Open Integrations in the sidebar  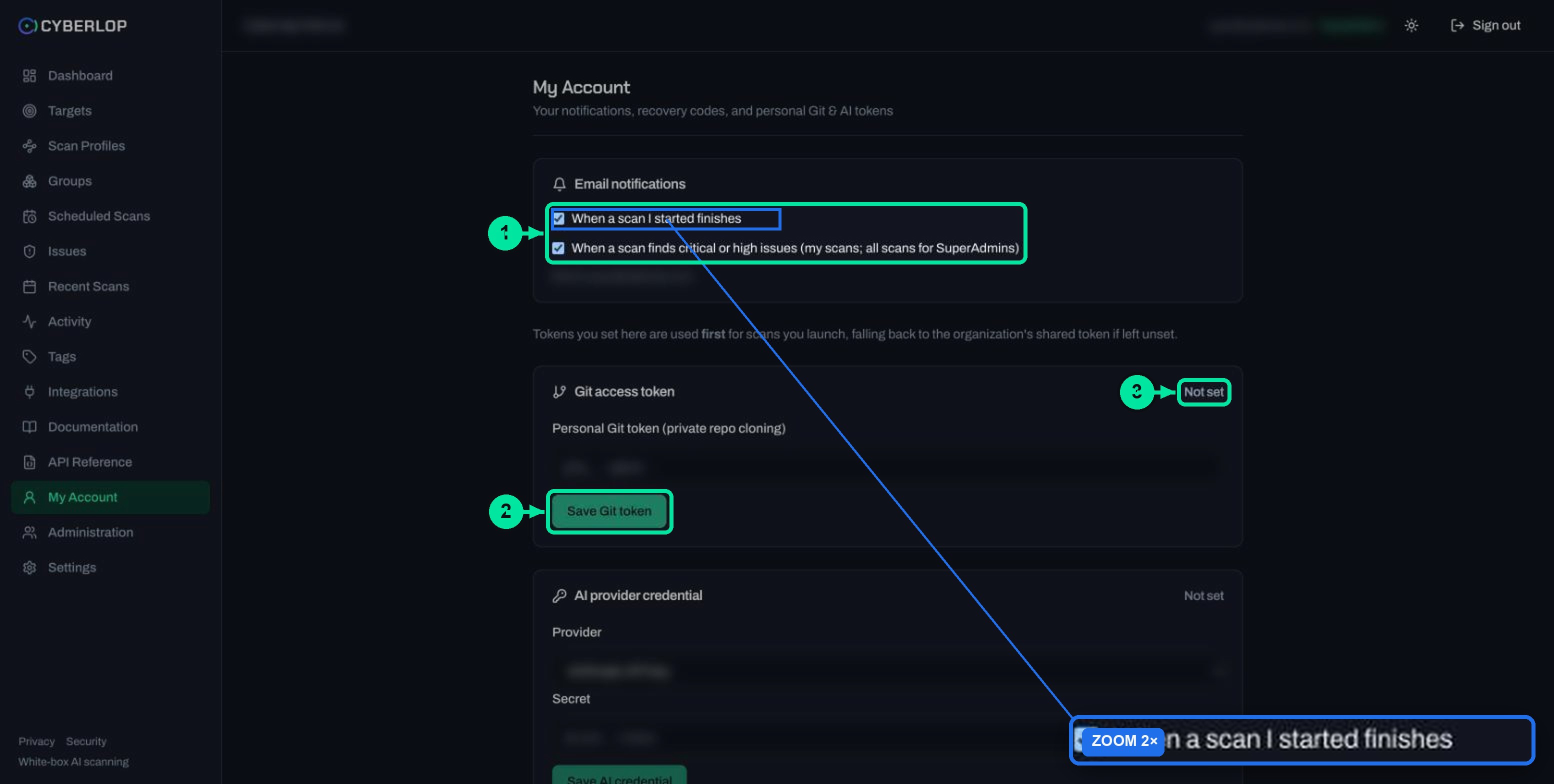click(110, 392)
